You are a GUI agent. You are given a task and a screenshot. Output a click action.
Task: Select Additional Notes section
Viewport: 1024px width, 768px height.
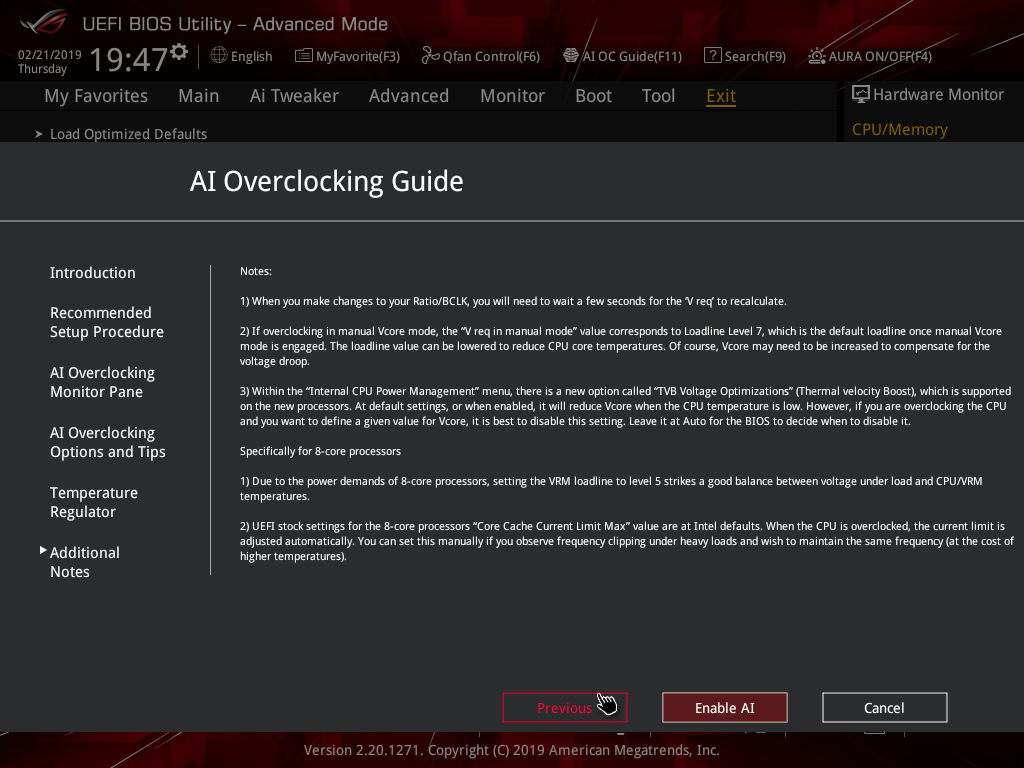[85, 562]
